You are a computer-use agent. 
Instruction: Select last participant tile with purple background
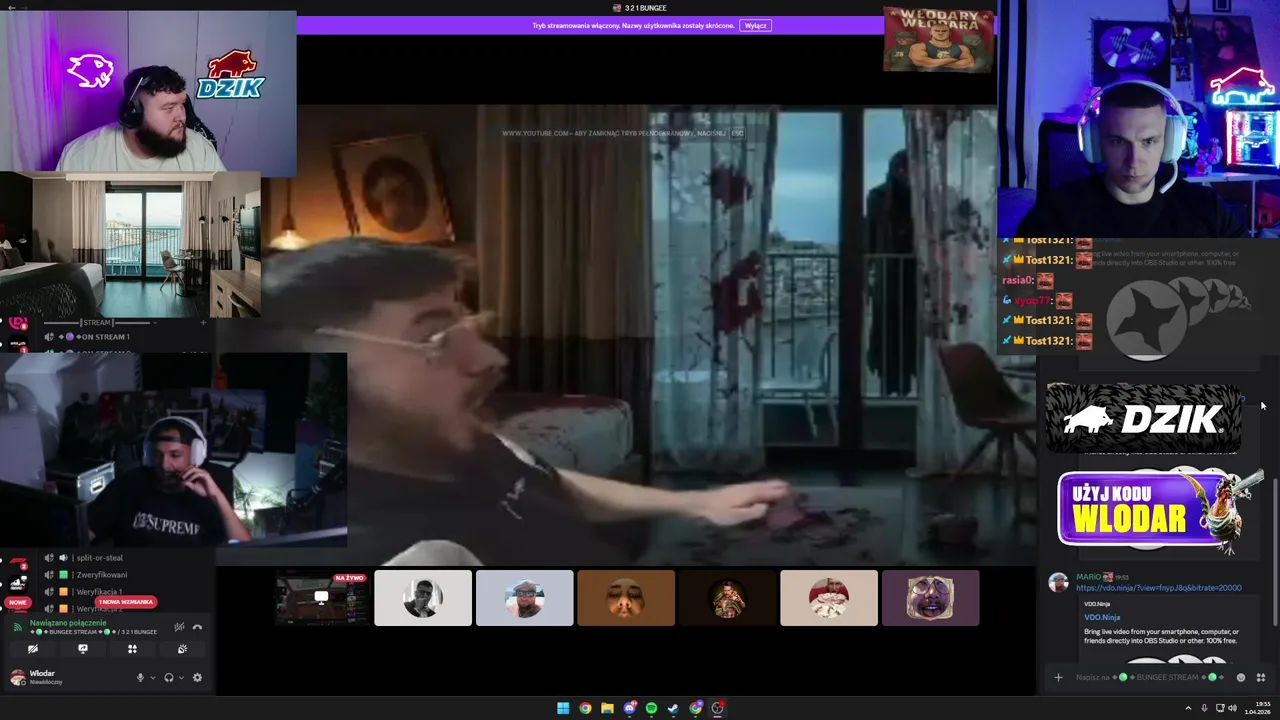[930, 598]
